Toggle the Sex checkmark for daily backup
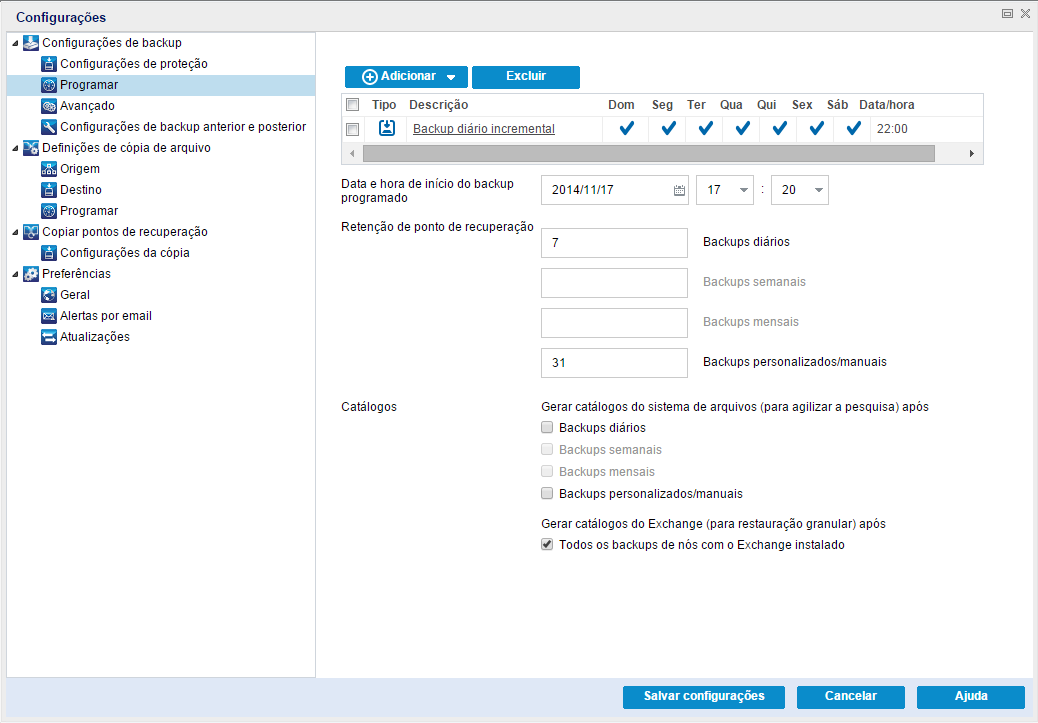This screenshot has height=723, width=1038. 817,128
